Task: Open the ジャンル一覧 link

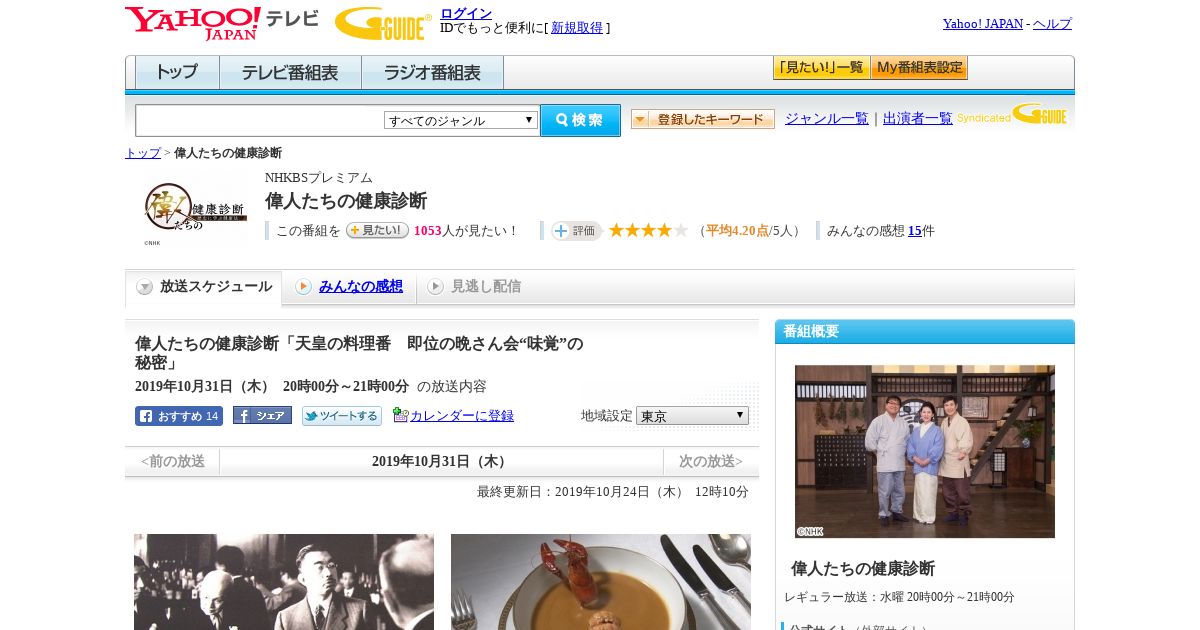Action: tap(826, 119)
